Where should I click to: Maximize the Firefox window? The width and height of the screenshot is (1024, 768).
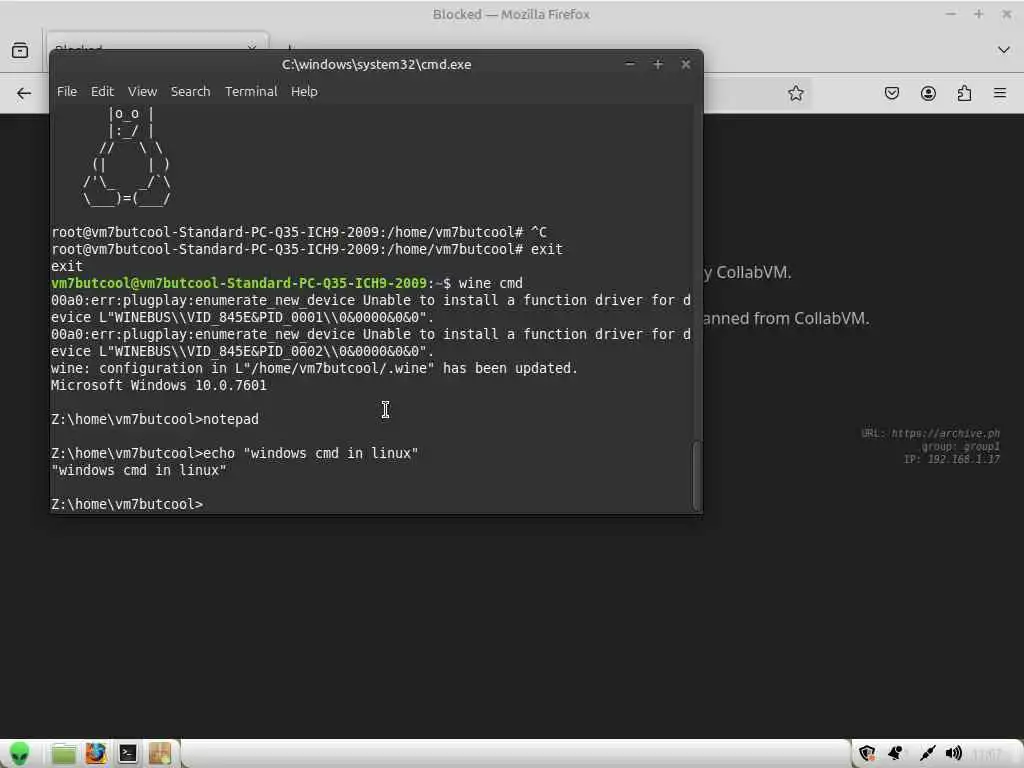coord(978,14)
